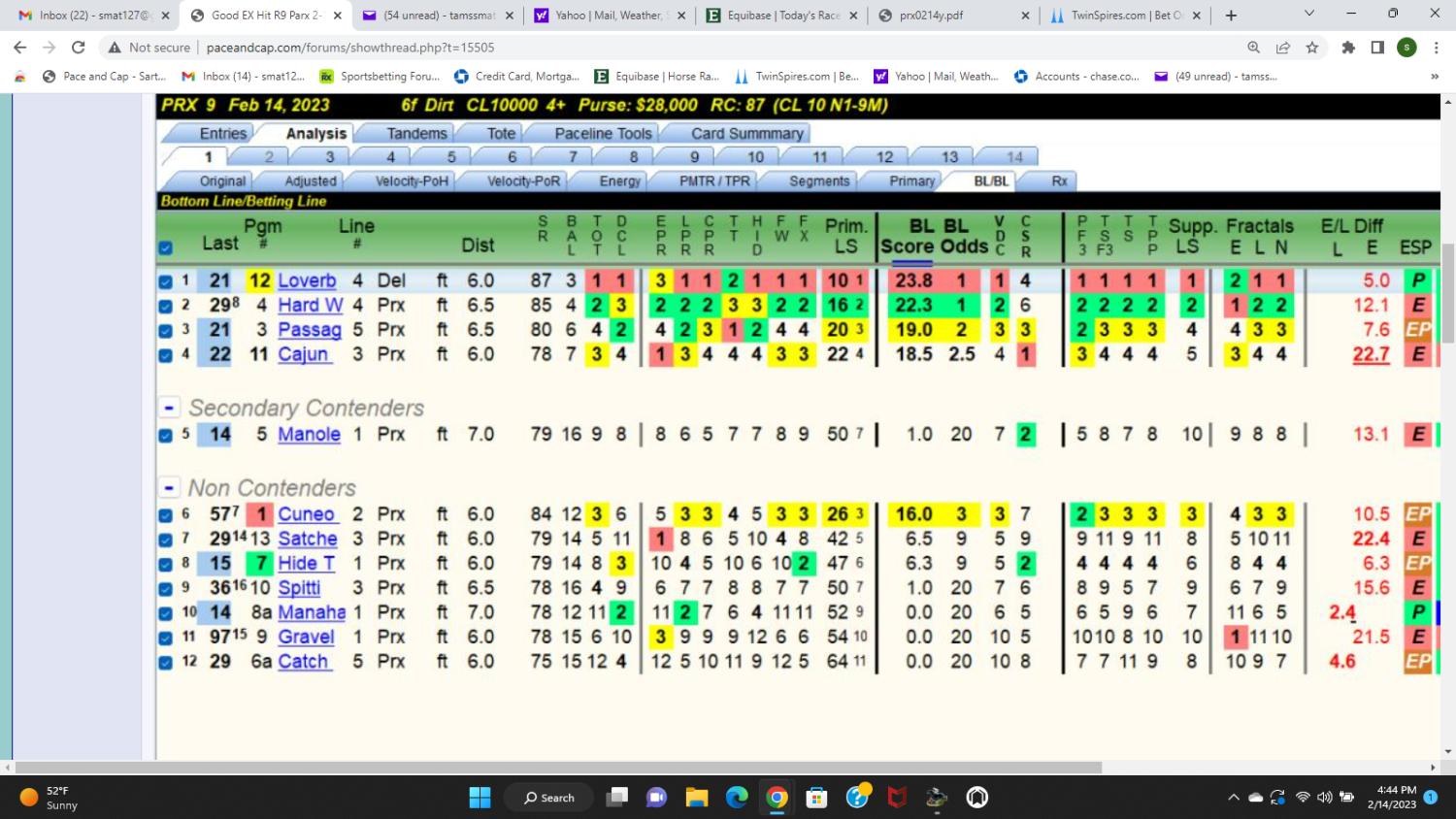Click the browser back arrow
The image size is (1456, 819).
tap(19, 47)
